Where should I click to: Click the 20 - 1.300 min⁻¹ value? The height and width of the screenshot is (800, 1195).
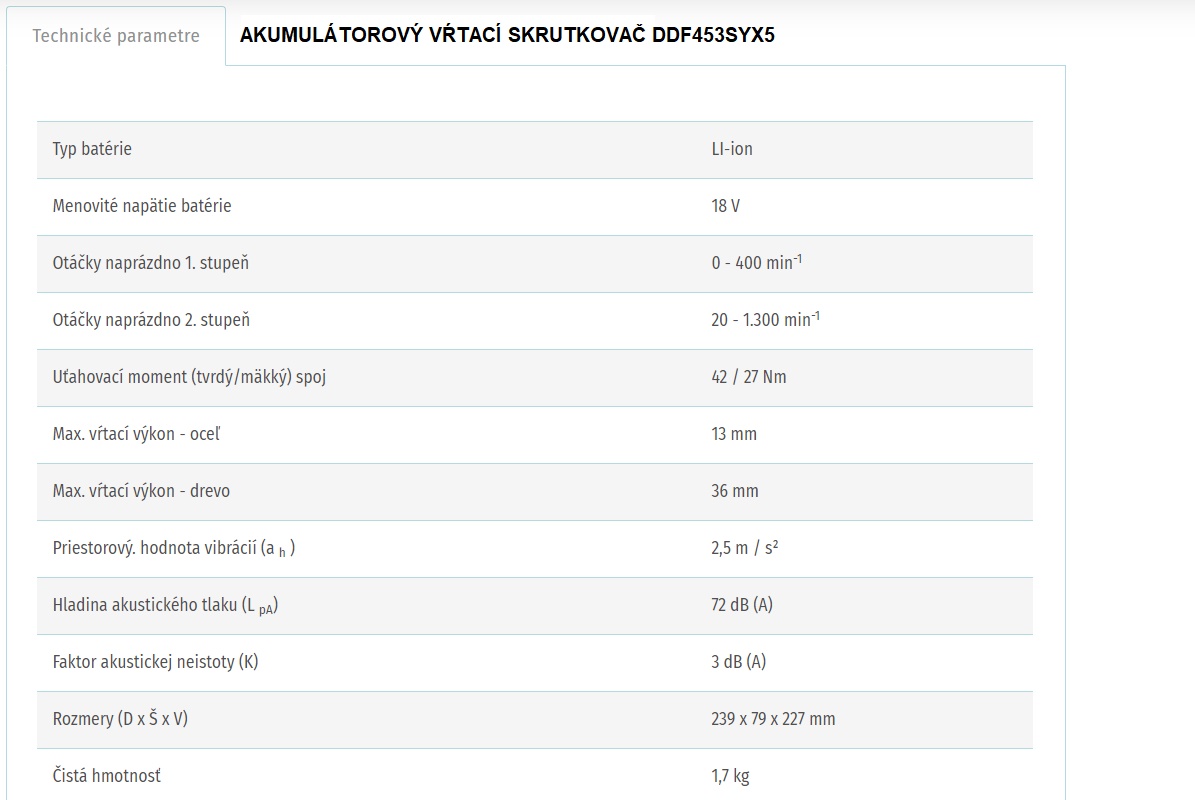pyautogui.click(x=765, y=320)
